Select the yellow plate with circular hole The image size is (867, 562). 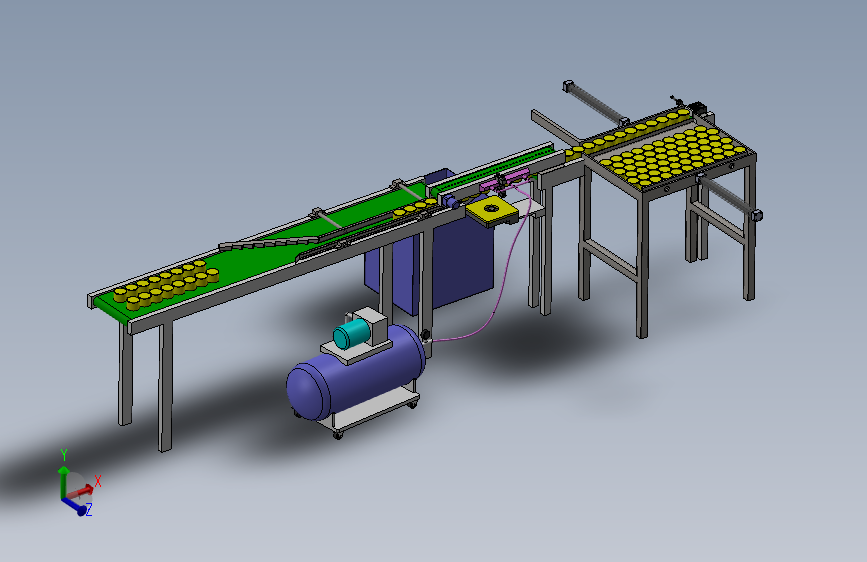coord(492,211)
